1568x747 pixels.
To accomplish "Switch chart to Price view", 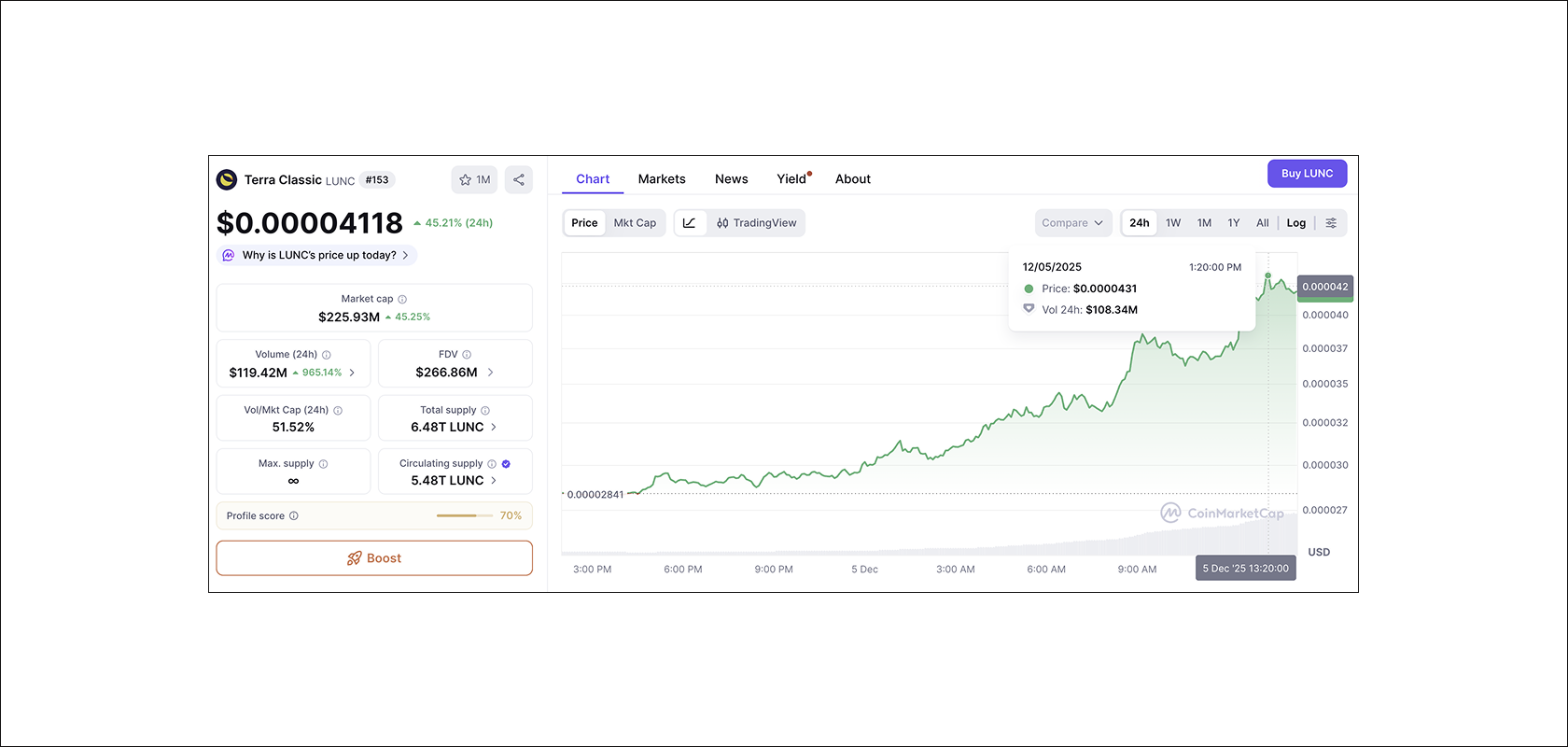I will click(584, 223).
